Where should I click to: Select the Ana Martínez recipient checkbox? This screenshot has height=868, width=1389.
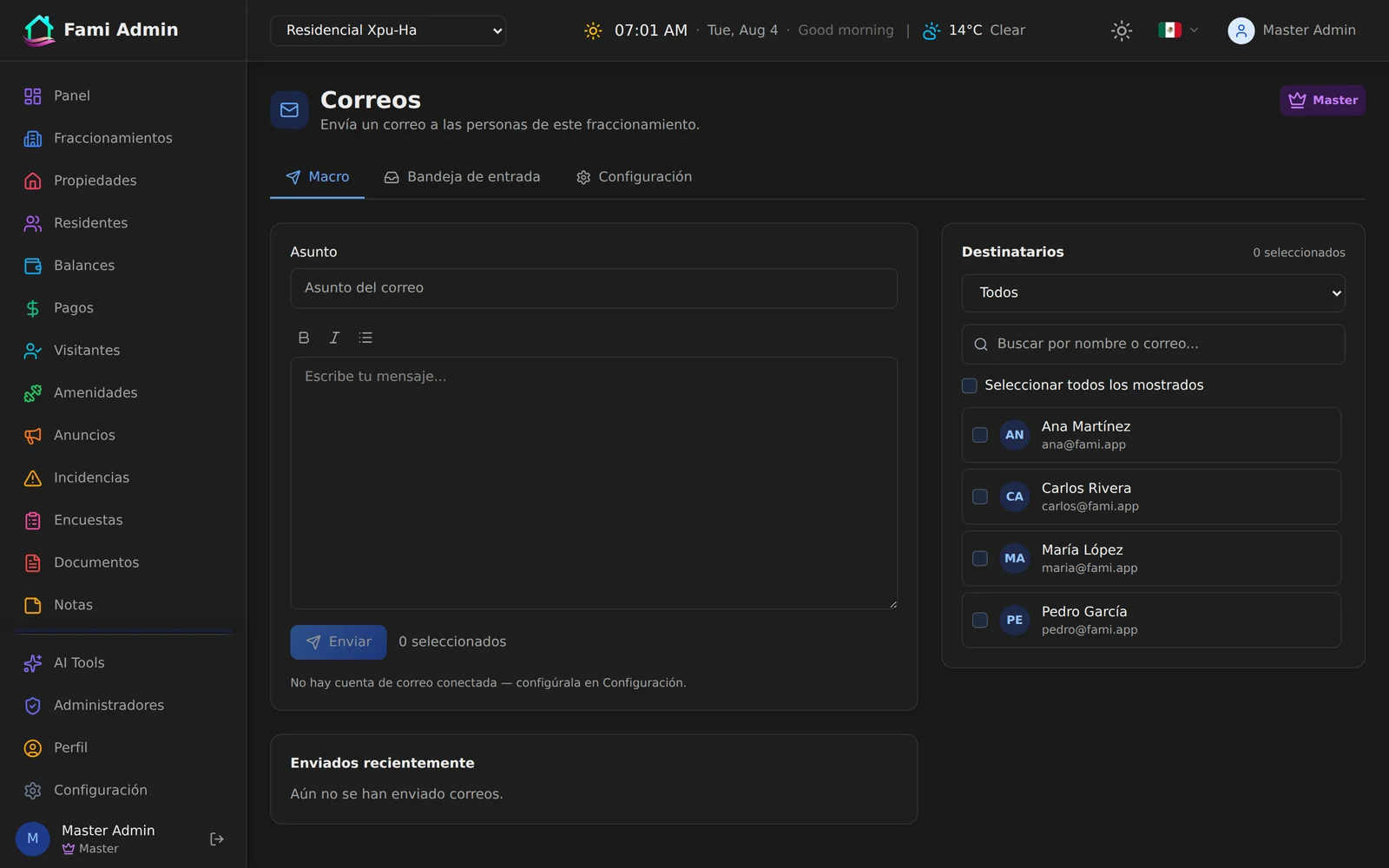coord(980,435)
